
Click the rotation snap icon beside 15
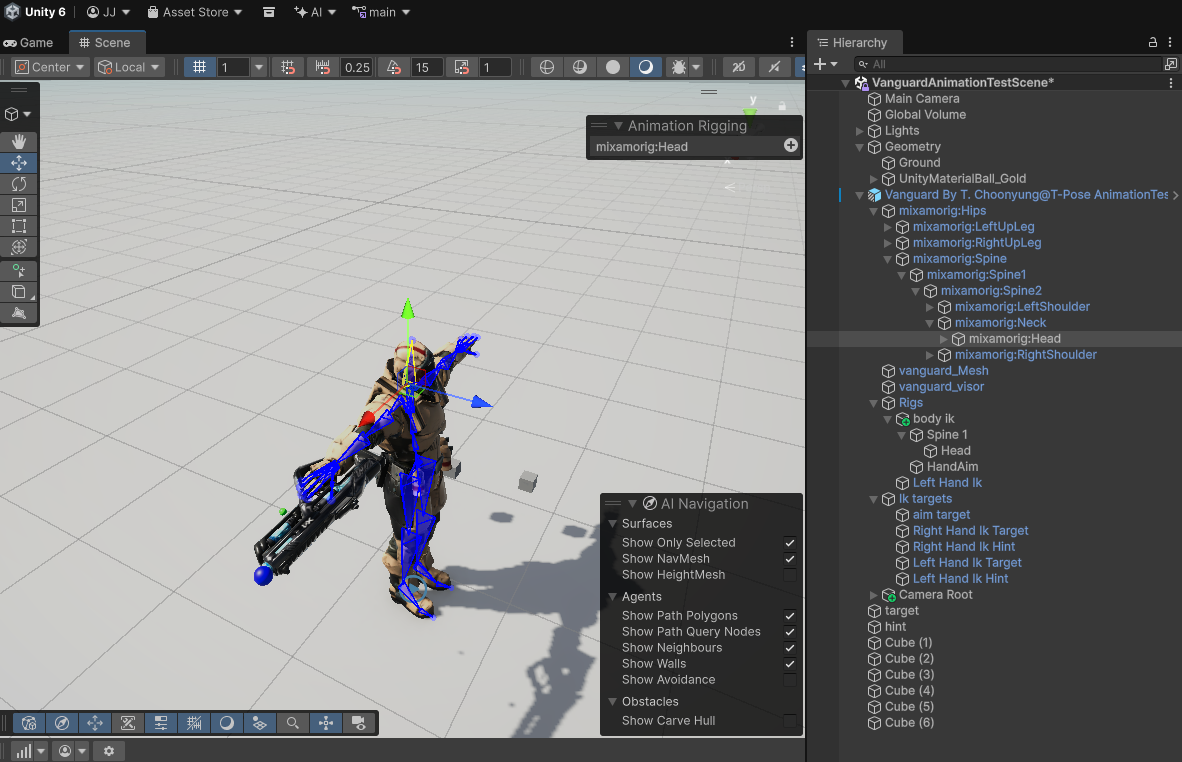click(x=393, y=67)
